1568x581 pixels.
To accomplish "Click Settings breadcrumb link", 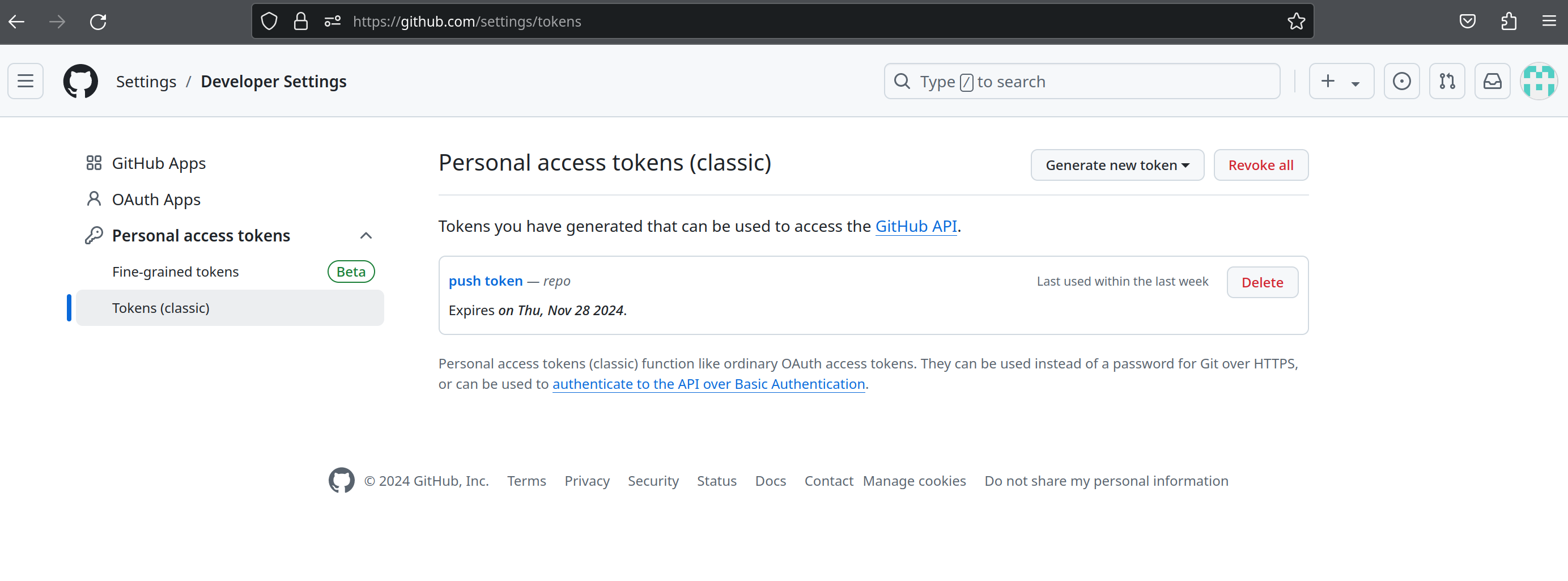I will pyautogui.click(x=146, y=82).
